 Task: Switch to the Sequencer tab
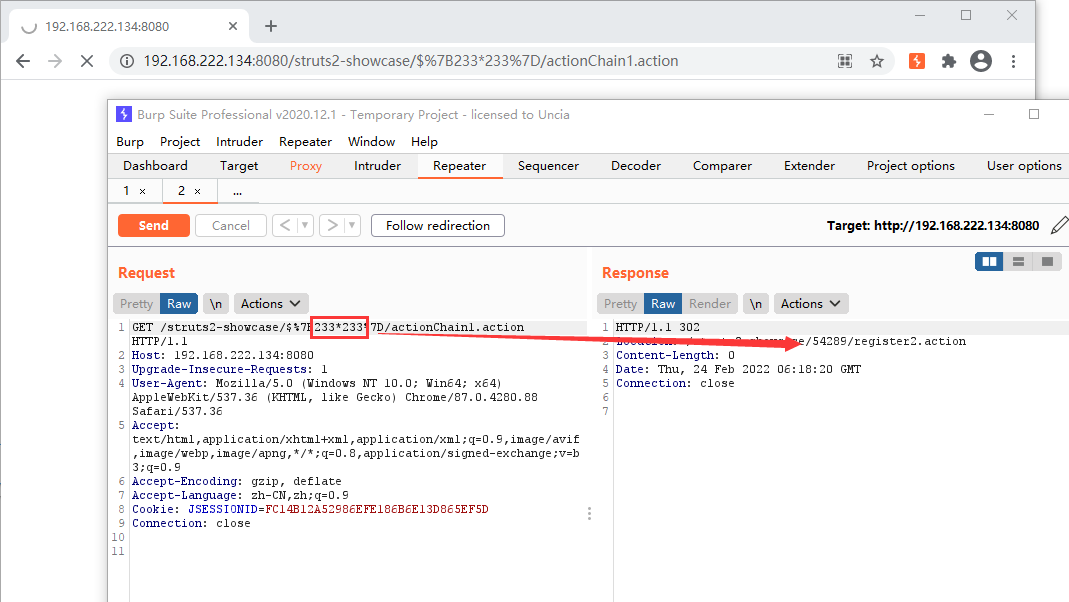(x=548, y=166)
